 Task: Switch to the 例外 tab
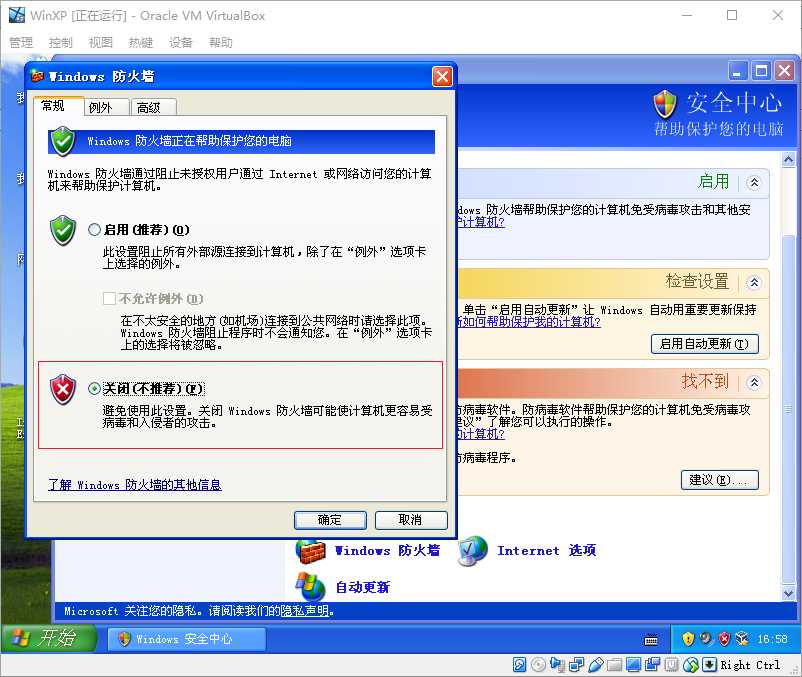(106, 107)
